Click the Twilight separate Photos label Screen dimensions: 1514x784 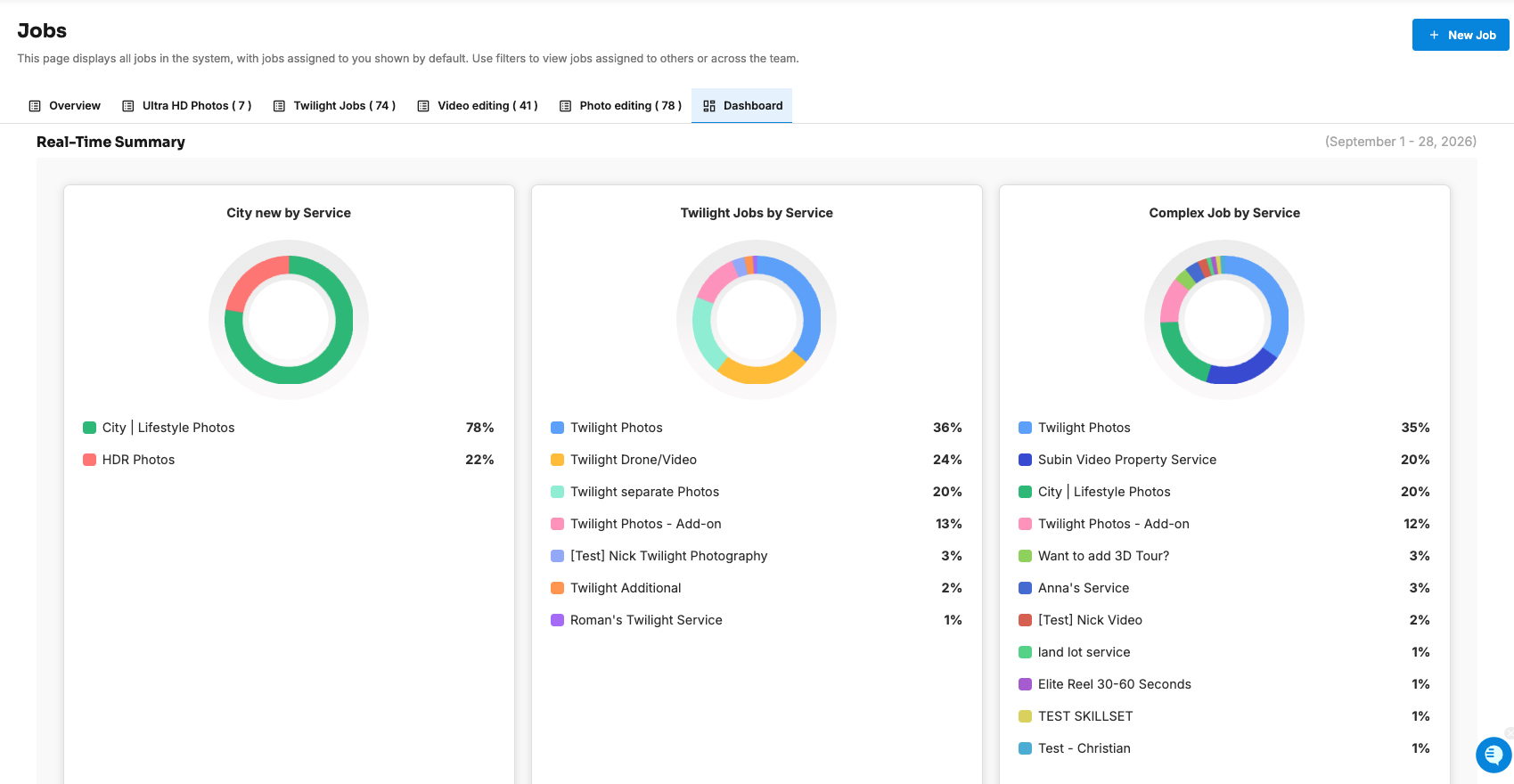pyautogui.click(x=644, y=492)
